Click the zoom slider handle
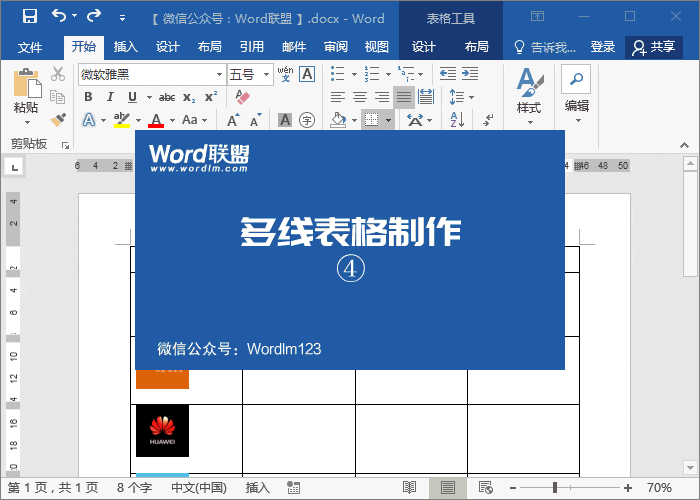The width and height of the screenshot is (700, 500). 555,488
